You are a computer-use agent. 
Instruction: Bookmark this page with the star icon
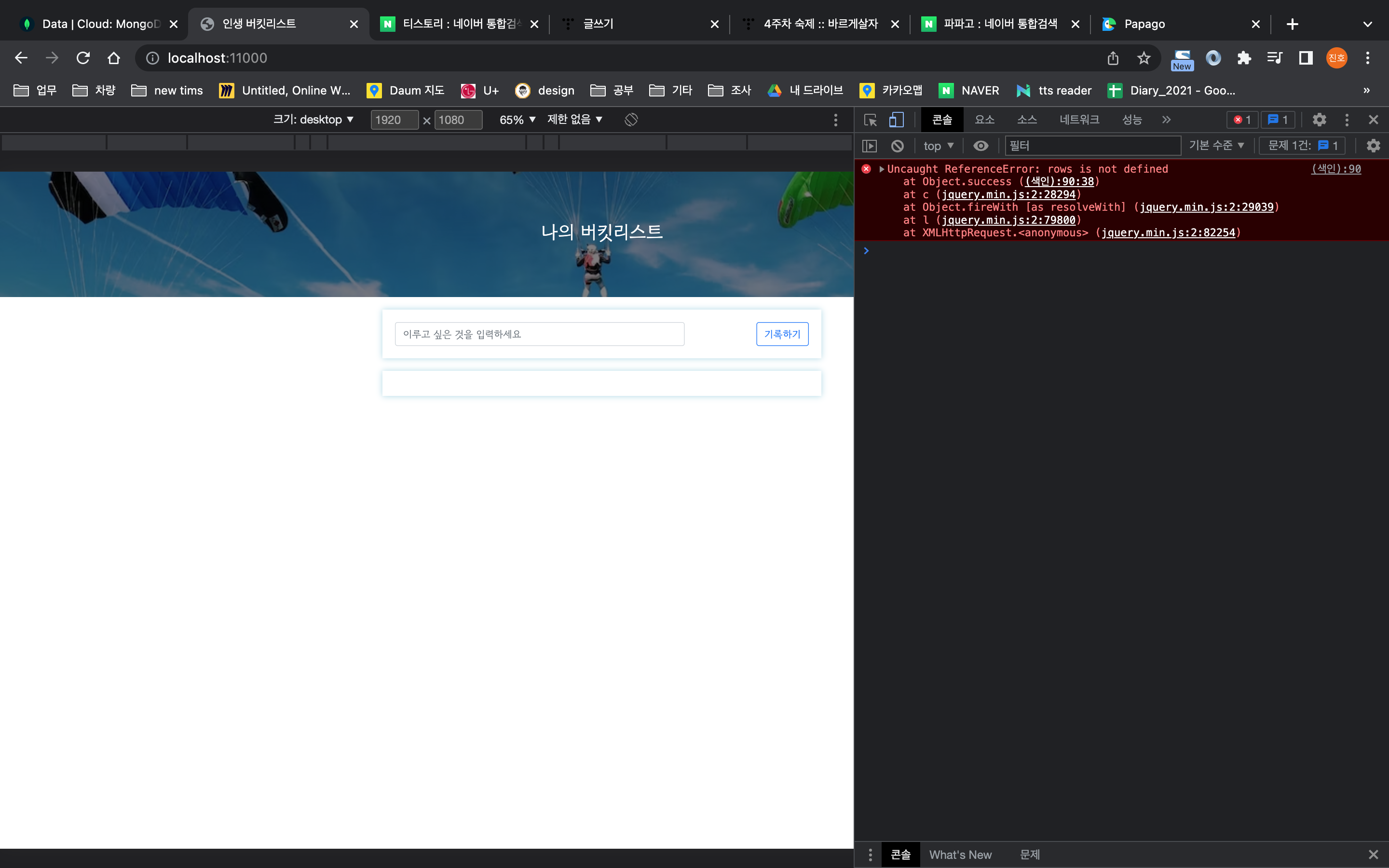coord(1144,58)
